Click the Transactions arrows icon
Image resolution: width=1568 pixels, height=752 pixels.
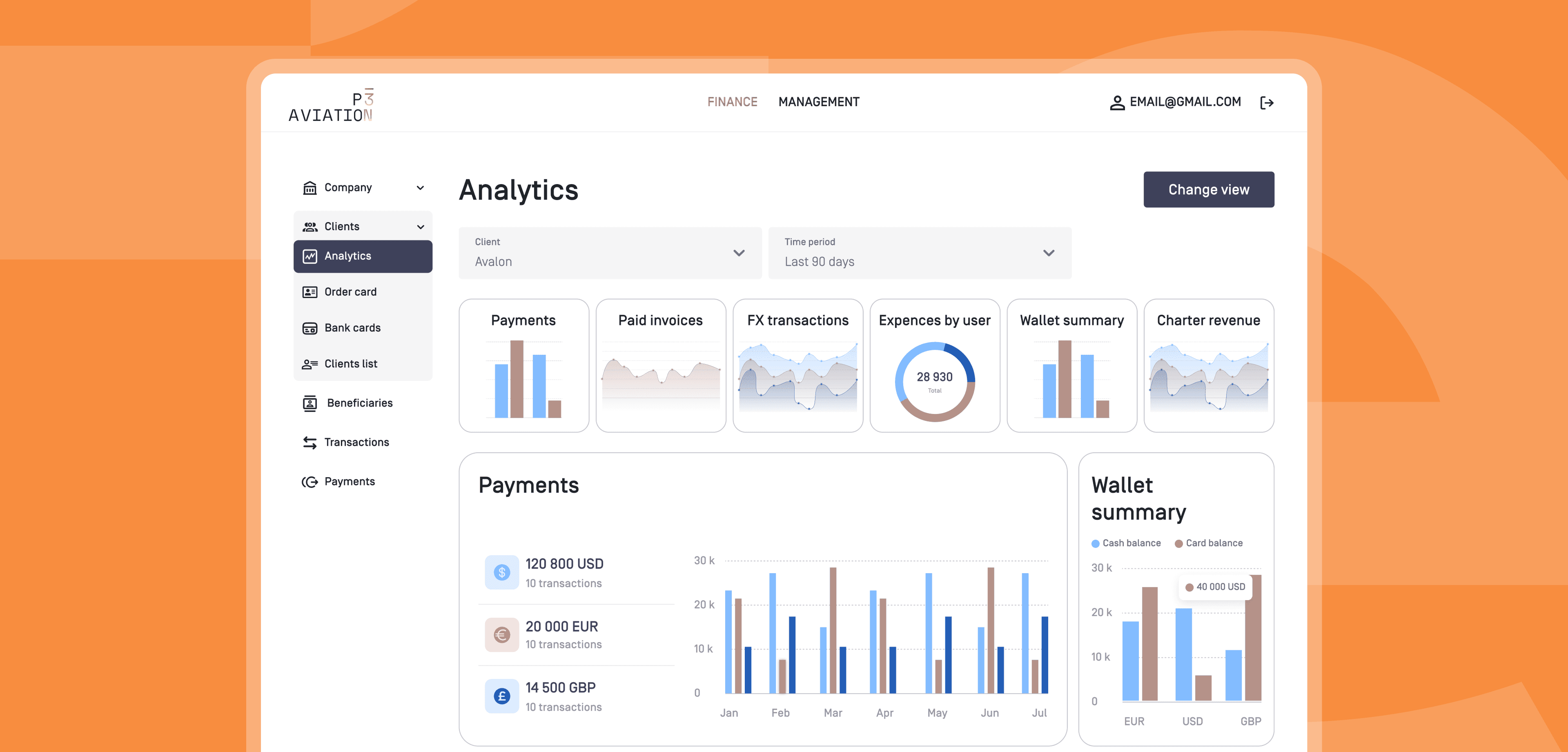pos(310,442)
